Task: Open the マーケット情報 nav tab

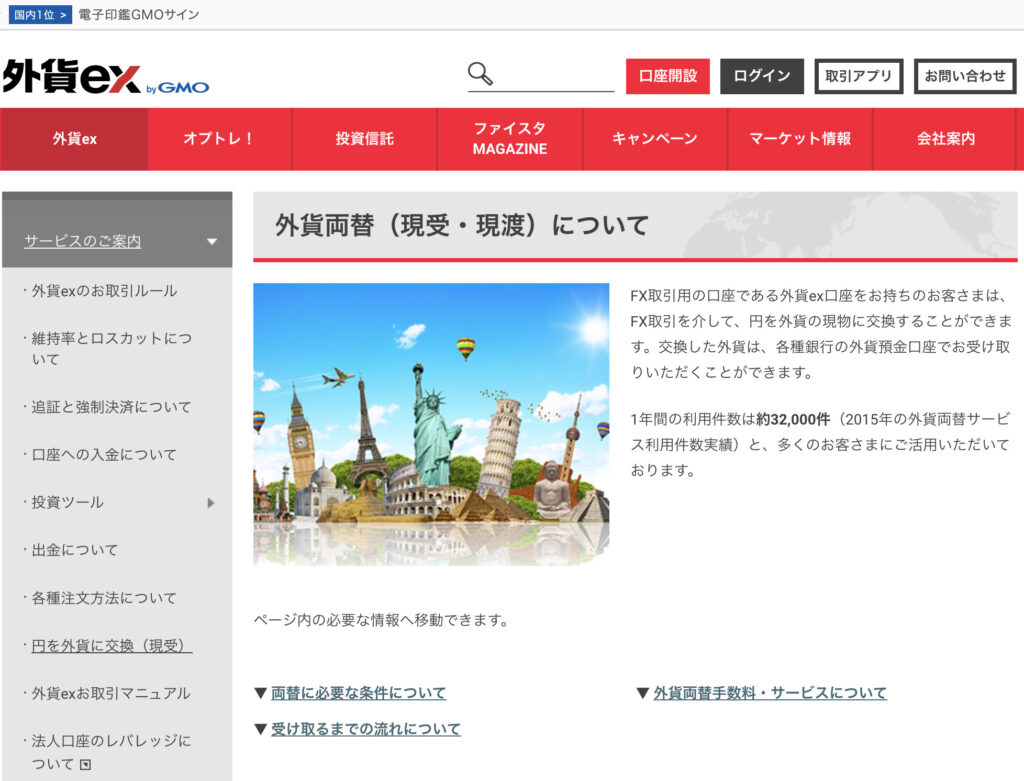Action: pyautogui.click(x=800, y=139)
